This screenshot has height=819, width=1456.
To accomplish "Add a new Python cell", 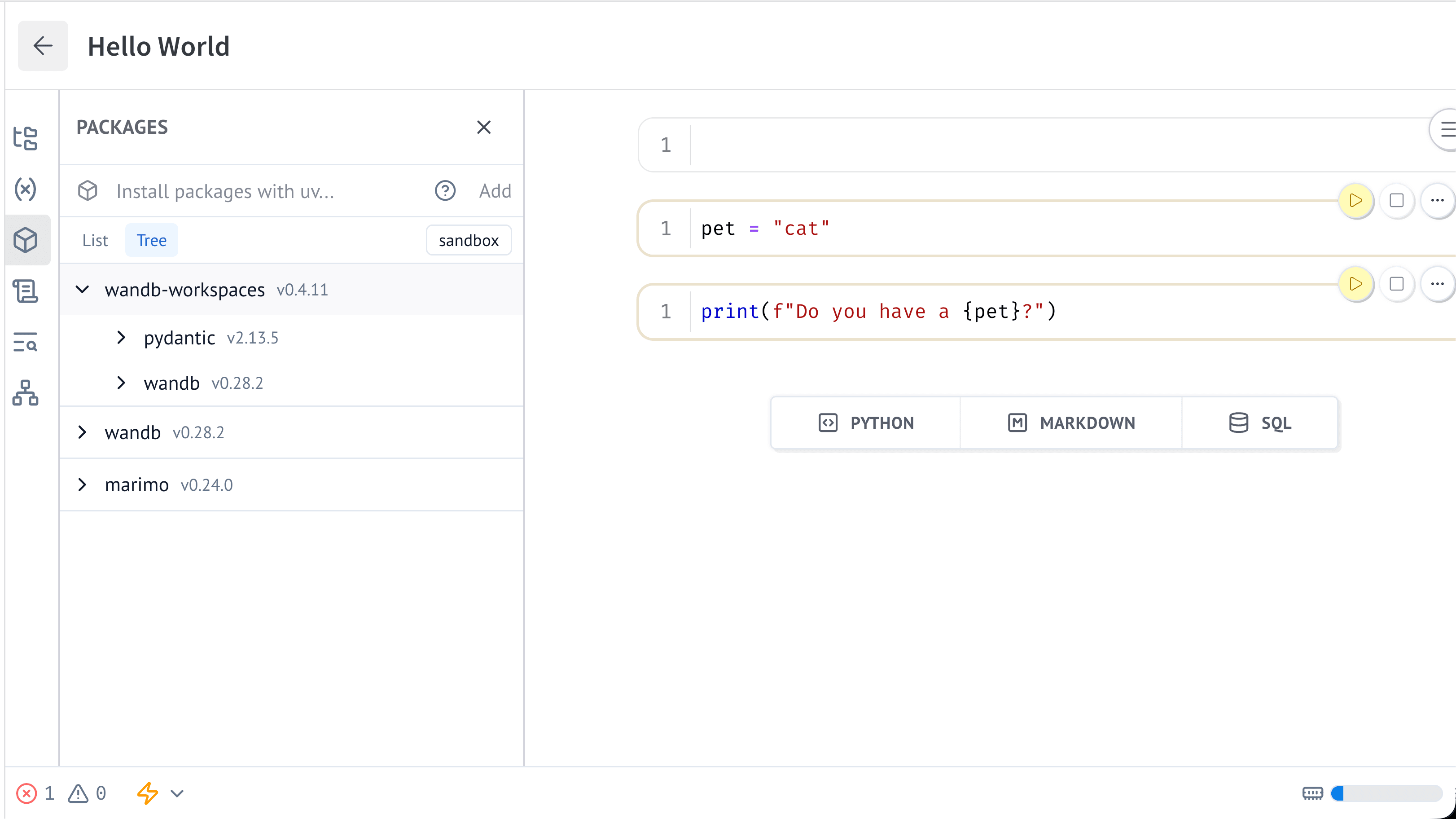I will click(x=866, y=423).
